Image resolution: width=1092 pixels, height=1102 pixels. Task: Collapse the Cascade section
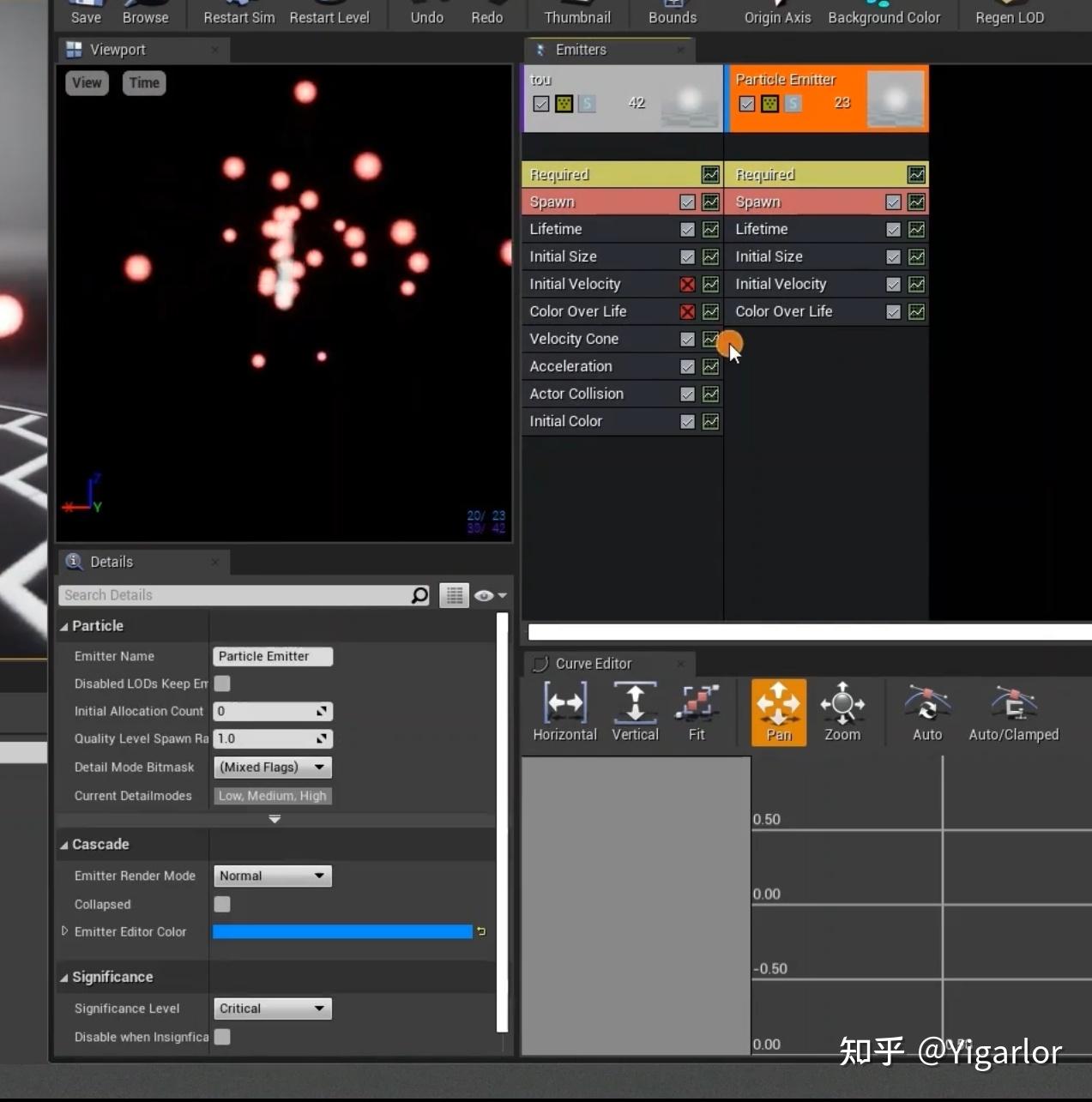[63, 846]
